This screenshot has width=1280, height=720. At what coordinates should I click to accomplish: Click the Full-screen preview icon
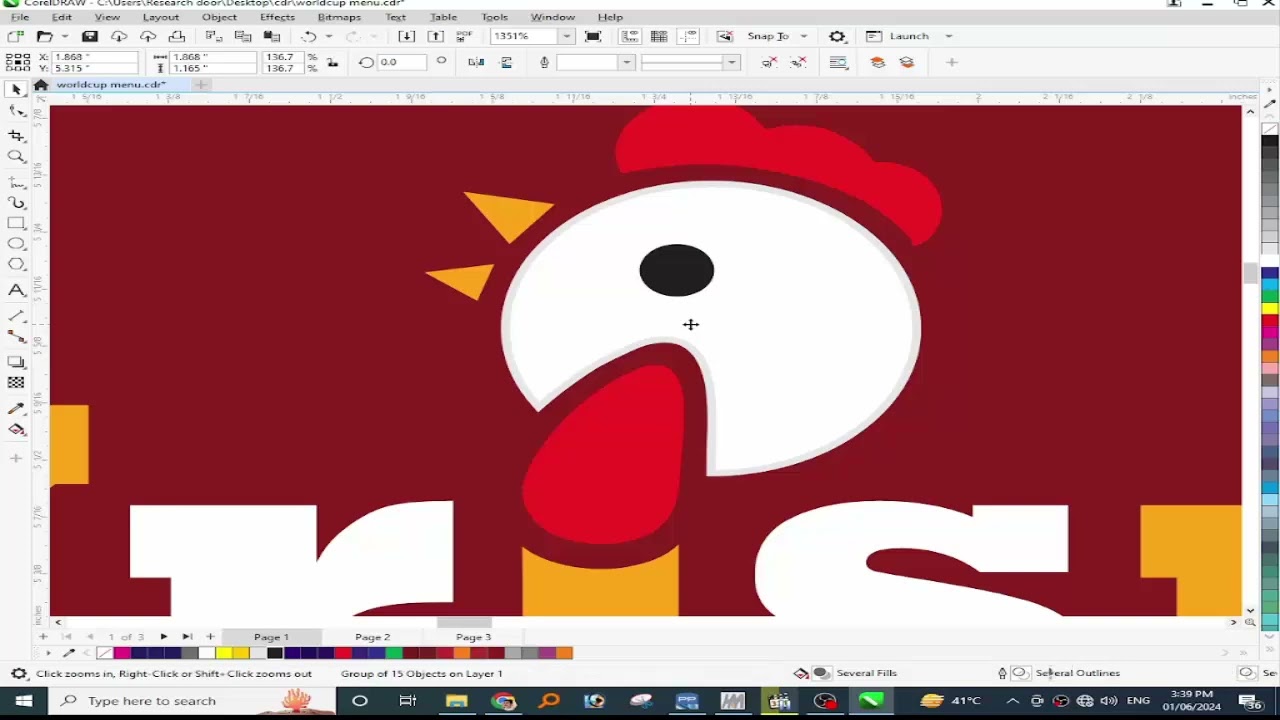click(x=593, y=36)
